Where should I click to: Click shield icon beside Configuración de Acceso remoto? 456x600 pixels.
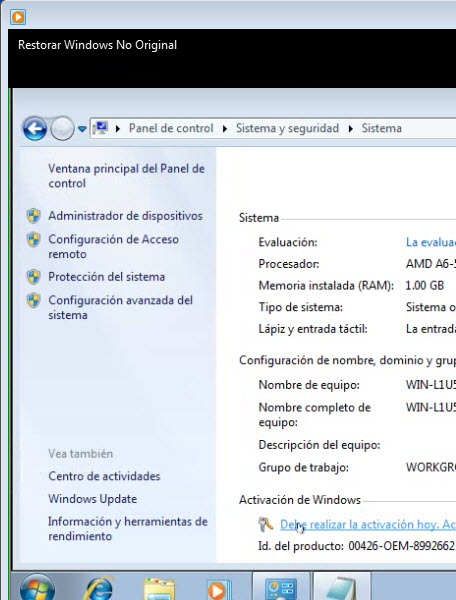point(34,240)
